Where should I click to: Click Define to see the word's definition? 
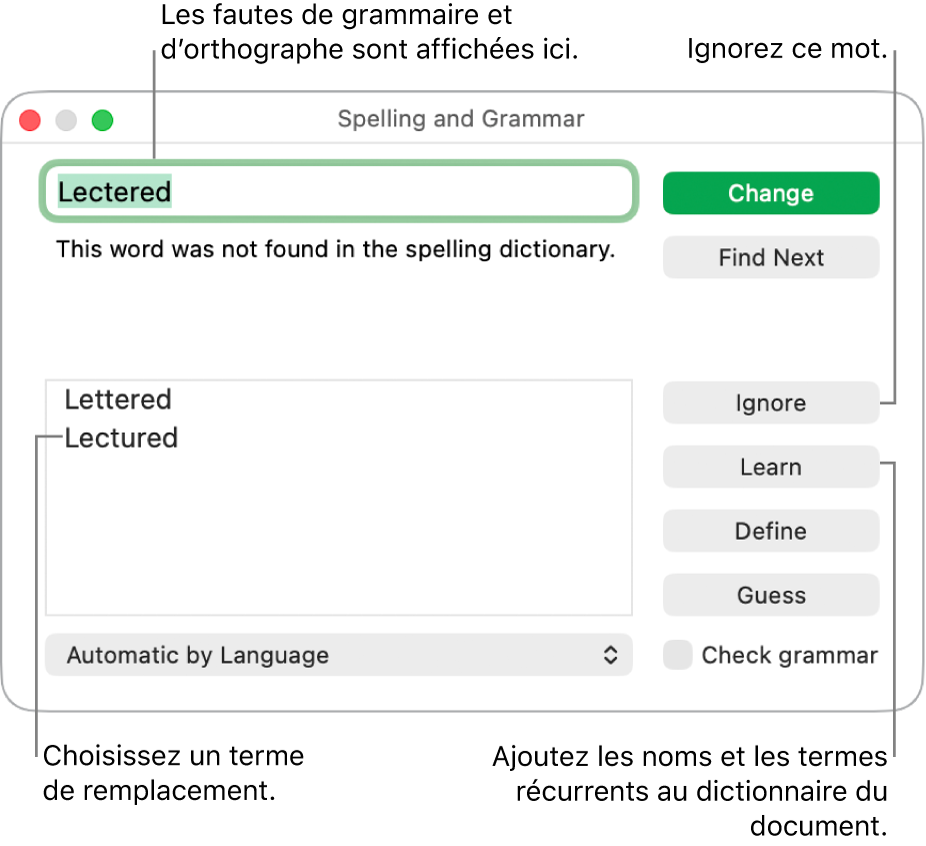point(770,531)
